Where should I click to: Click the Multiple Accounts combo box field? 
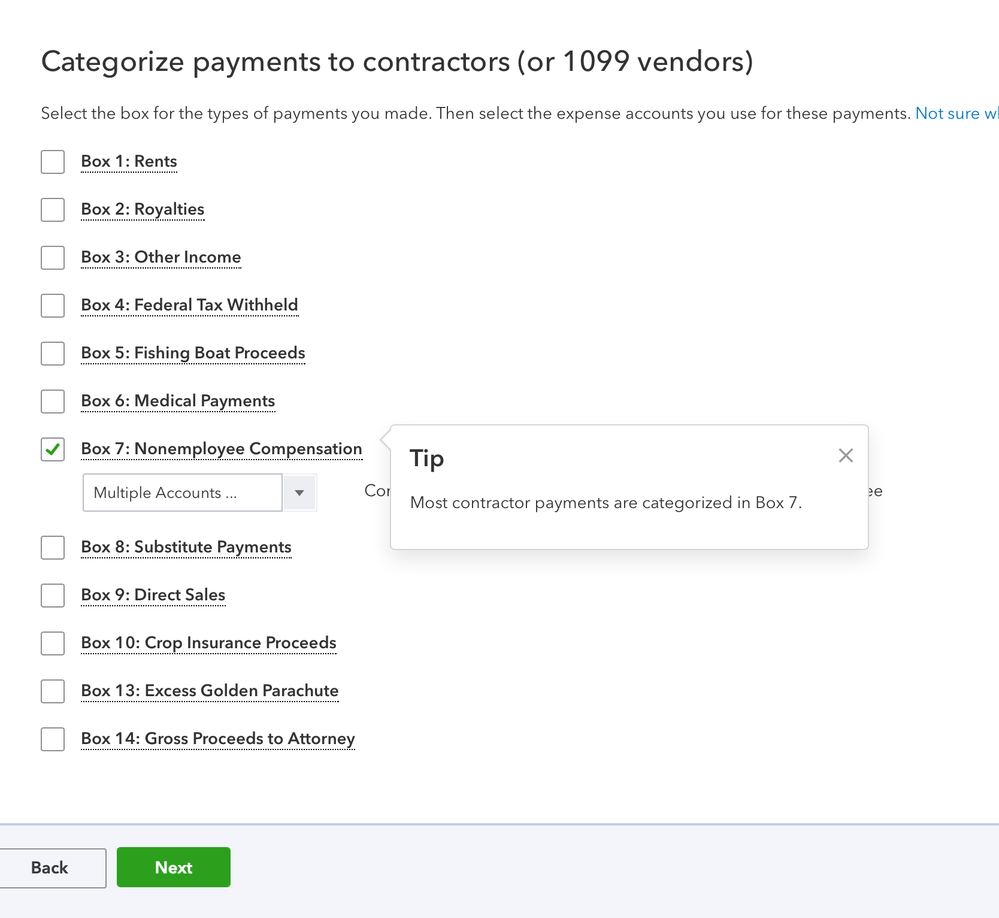tap(182, 493)
